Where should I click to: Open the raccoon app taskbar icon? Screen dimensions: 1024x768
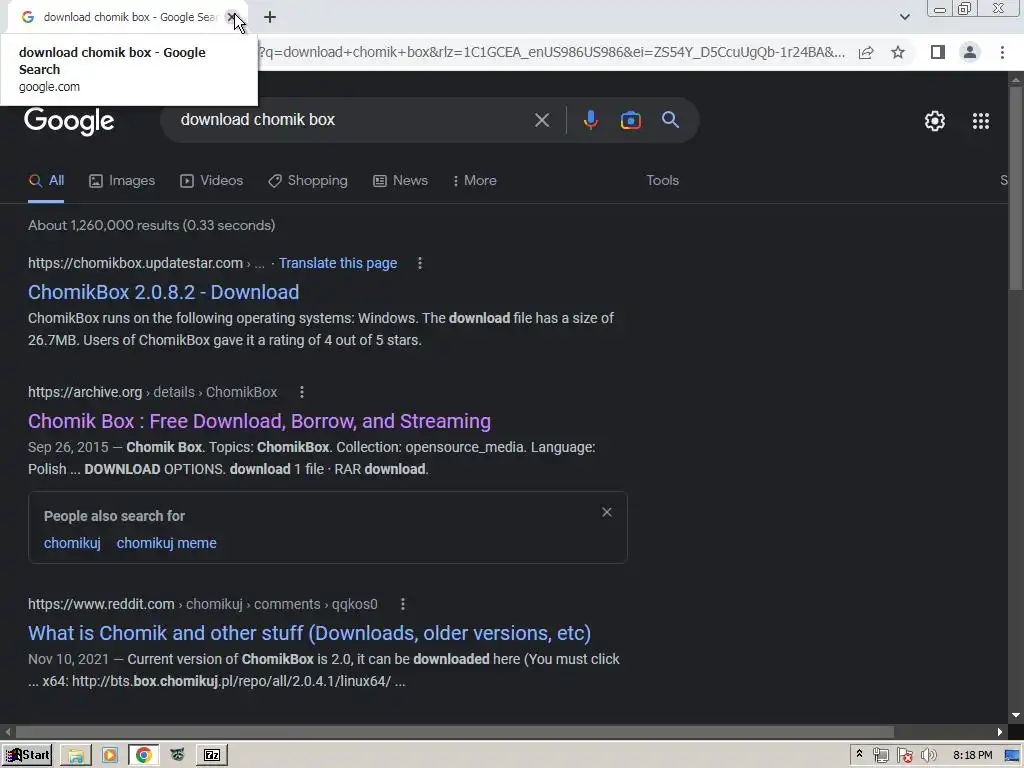[x=178, y=756]
